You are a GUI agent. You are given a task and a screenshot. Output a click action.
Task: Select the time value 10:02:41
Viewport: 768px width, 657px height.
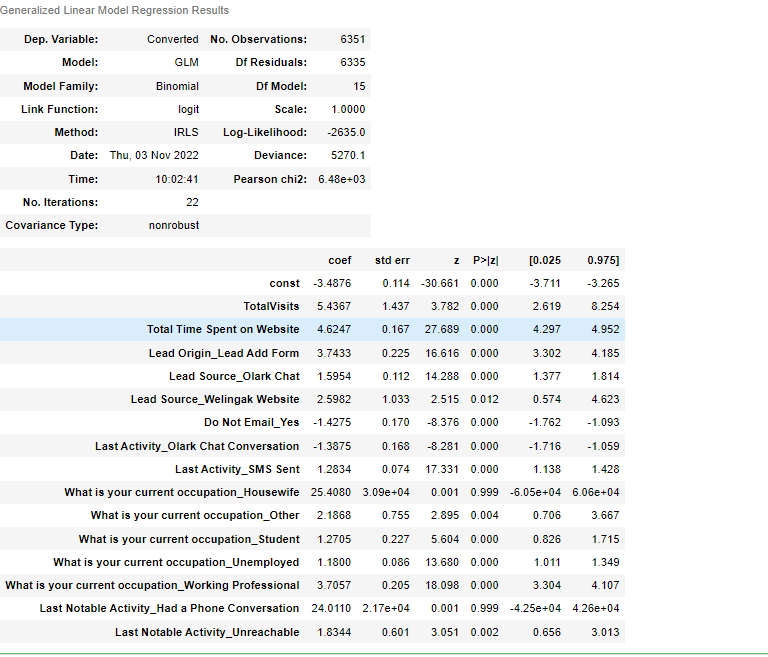click(177, 179)
